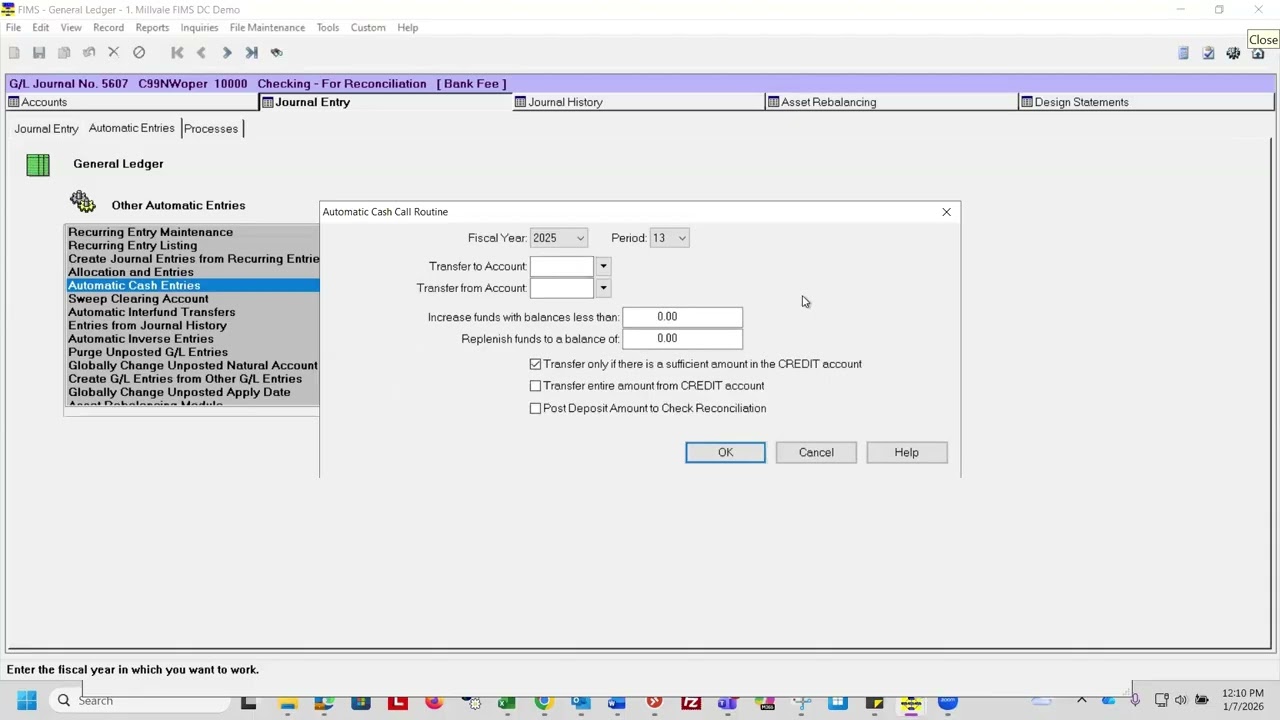
Task: Open the Reports menu
Action: (152, 28)
